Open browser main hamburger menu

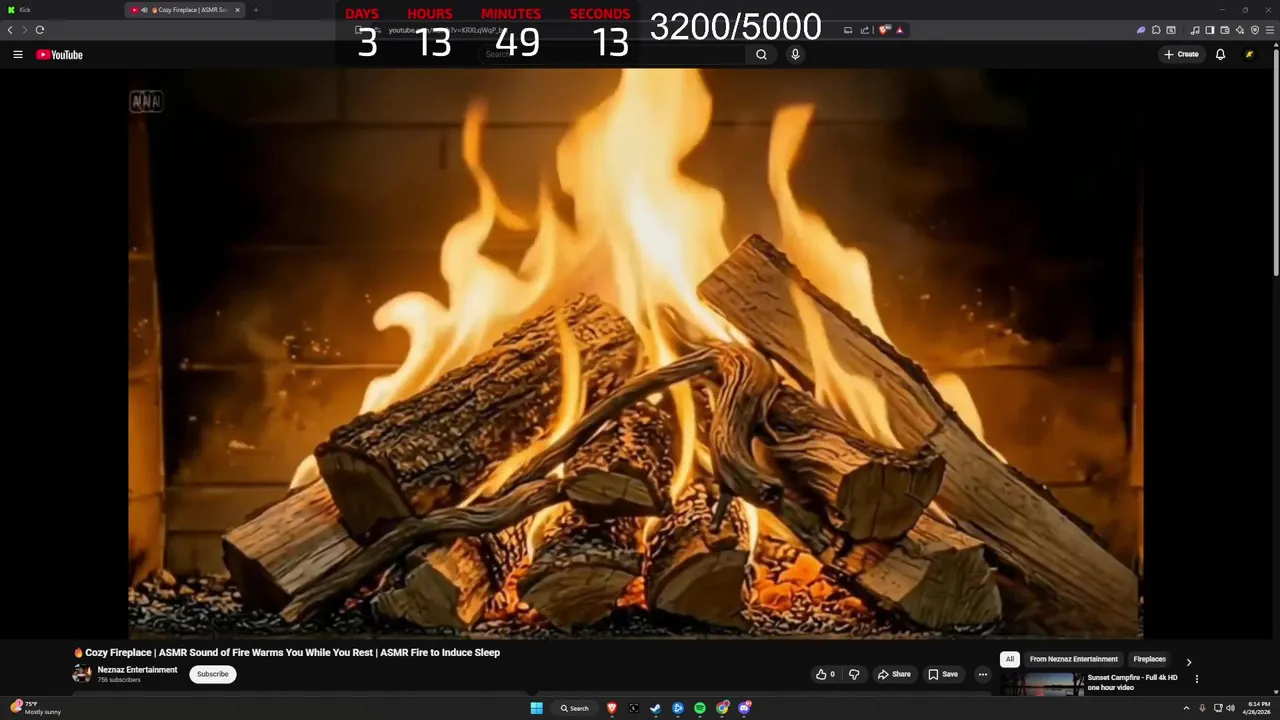click(1270, 30)
